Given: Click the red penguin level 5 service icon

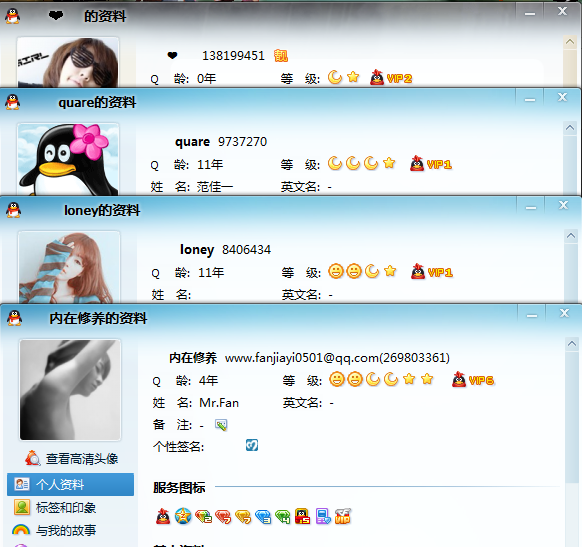Looking at the screenshot, I should [303, 516].
